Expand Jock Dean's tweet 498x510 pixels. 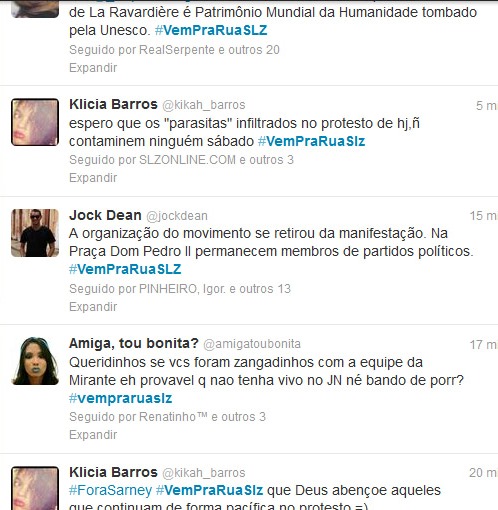click(93, 306)
